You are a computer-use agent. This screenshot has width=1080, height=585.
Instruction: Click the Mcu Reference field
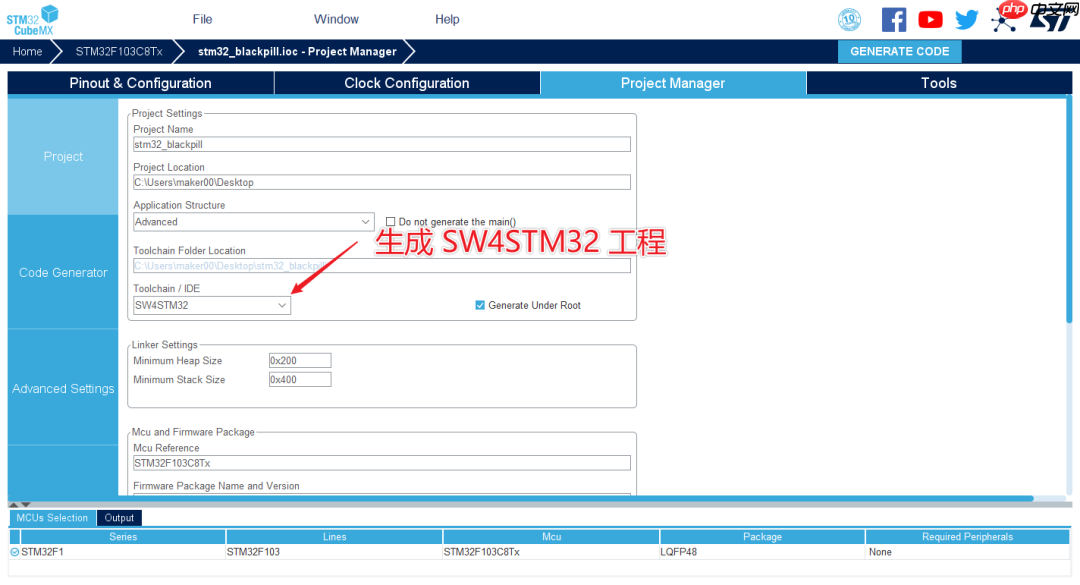coord(382,463)
